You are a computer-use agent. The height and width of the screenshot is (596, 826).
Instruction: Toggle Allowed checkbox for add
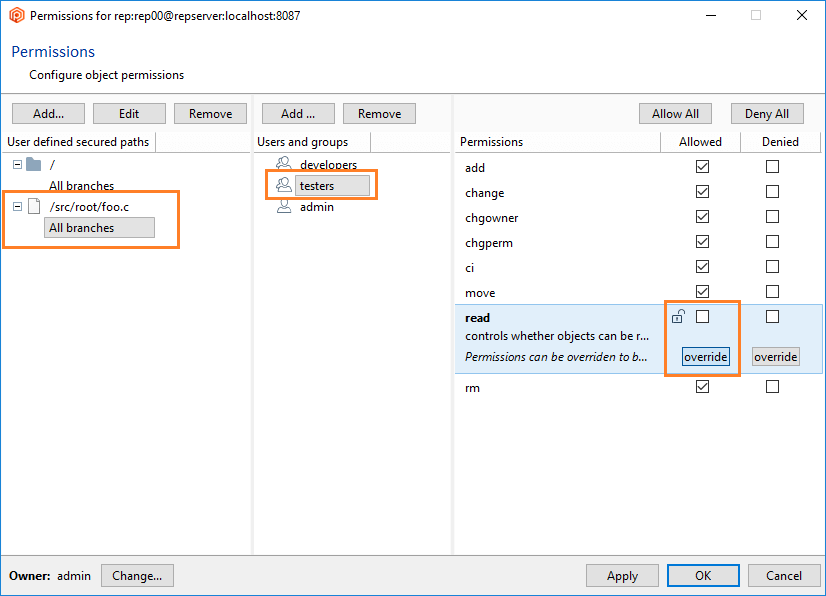702,167
